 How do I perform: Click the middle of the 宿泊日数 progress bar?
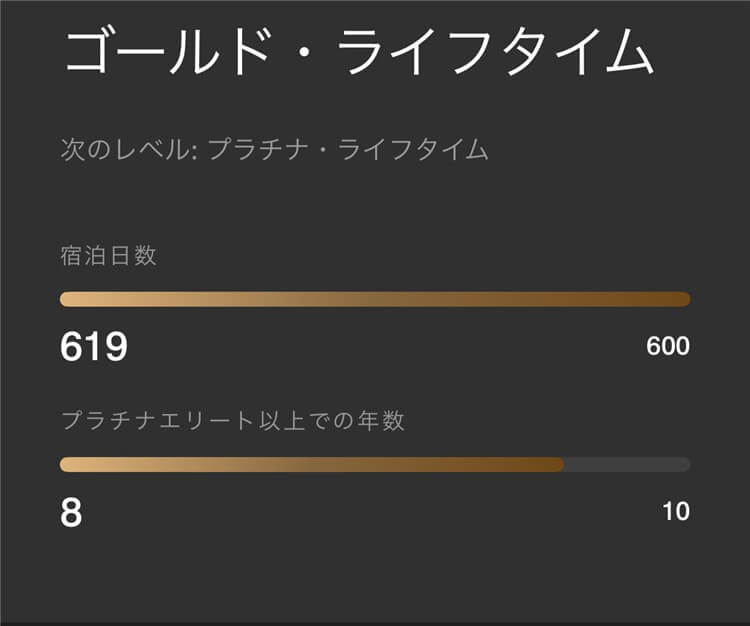(375, 299)
